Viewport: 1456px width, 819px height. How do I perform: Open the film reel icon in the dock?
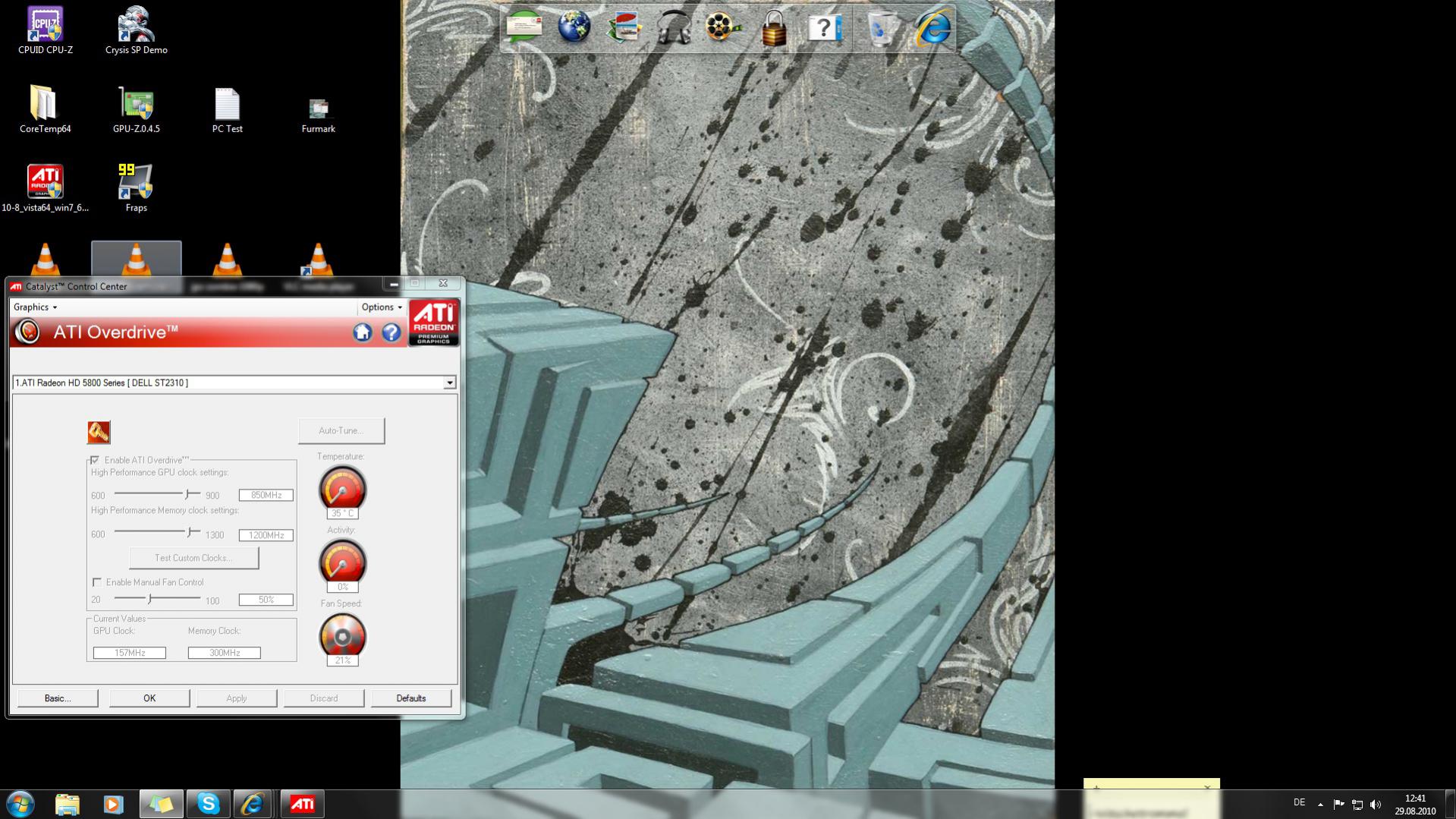(x=723, y=28)
